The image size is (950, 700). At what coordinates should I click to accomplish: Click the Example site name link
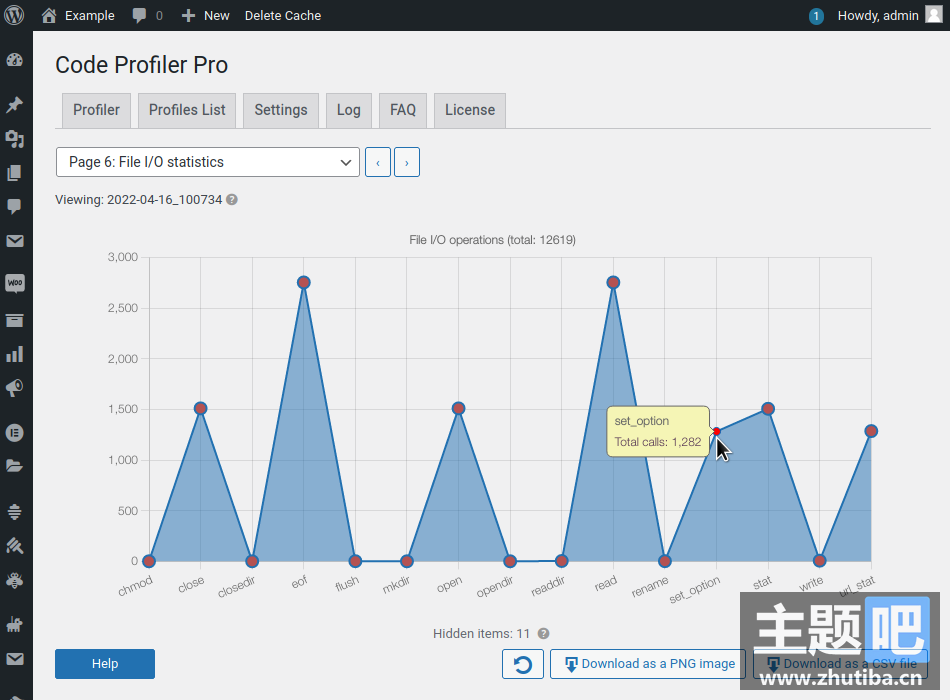coord(90,16)
